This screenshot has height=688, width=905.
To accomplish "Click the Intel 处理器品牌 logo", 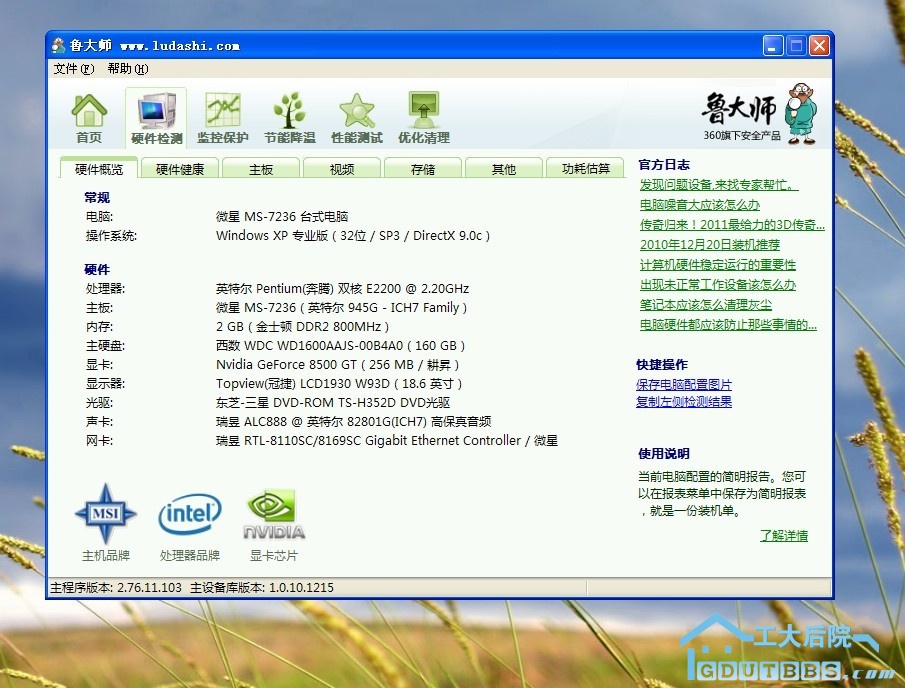I will [190, 514].
